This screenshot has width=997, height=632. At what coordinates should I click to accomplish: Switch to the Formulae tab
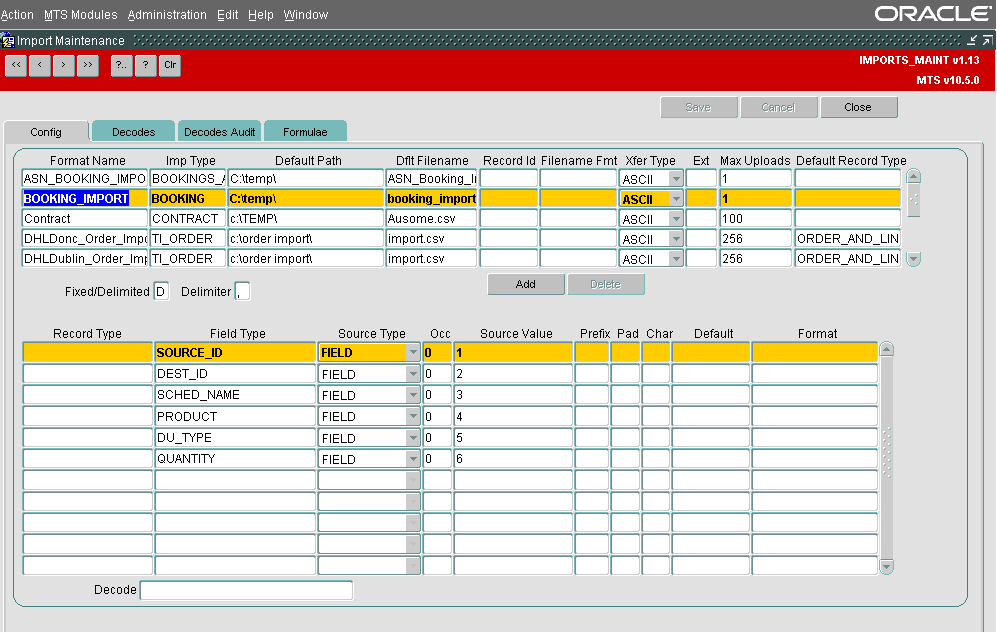[305, 132]
